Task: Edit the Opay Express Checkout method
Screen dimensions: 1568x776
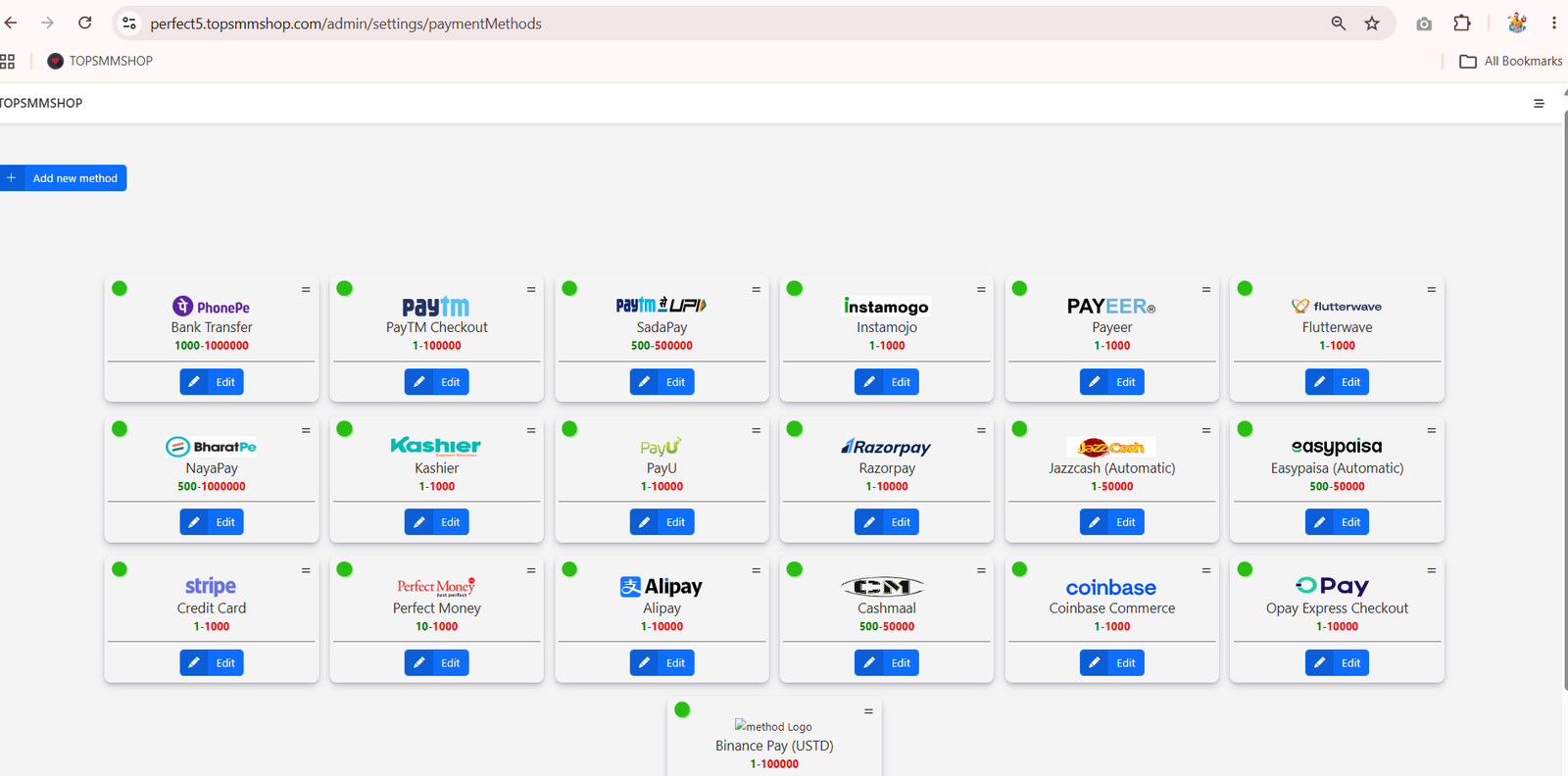Action: (x=1337, y=663)
